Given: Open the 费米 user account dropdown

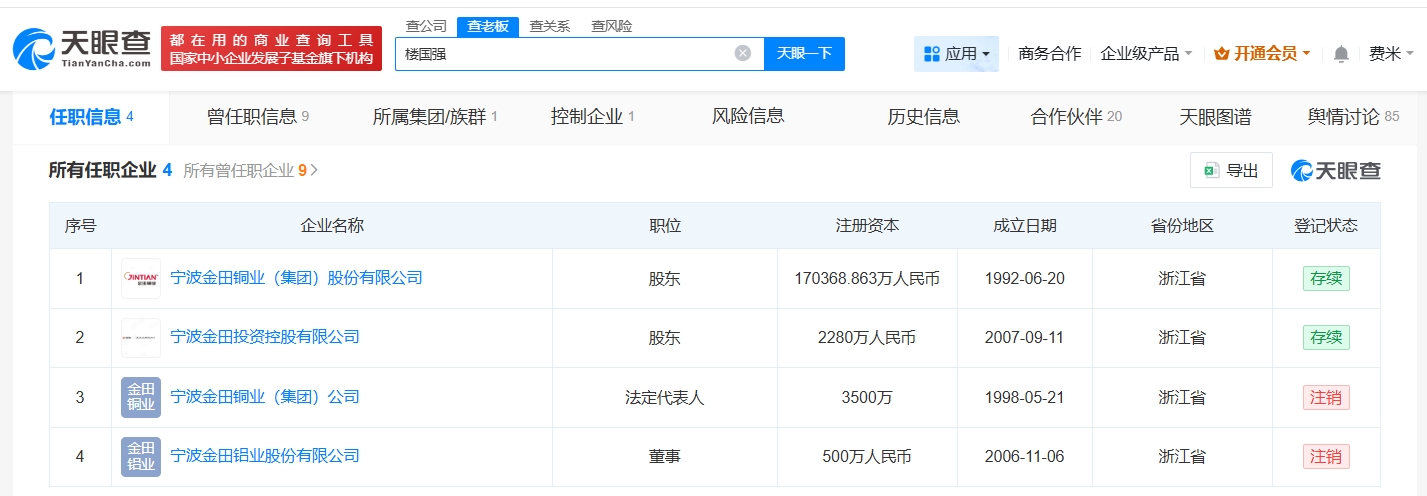Looking at the screenshot, I should pos(1390,54).
